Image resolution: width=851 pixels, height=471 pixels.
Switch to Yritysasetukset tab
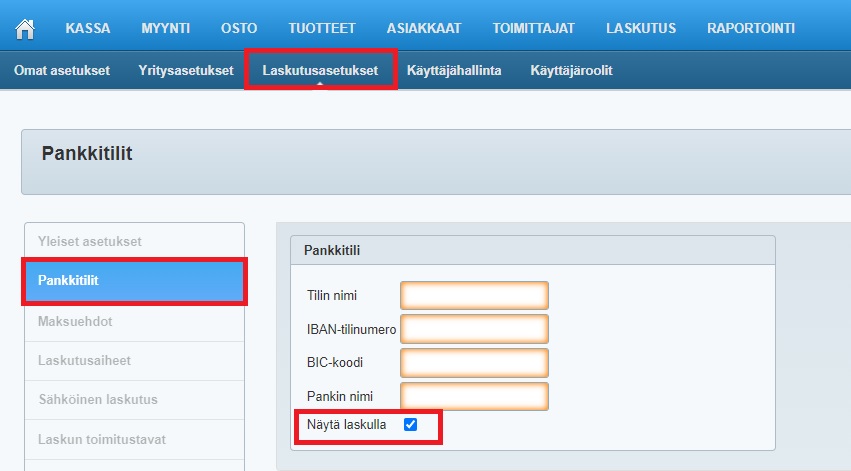pyautogui.click(x=186, y=71)
